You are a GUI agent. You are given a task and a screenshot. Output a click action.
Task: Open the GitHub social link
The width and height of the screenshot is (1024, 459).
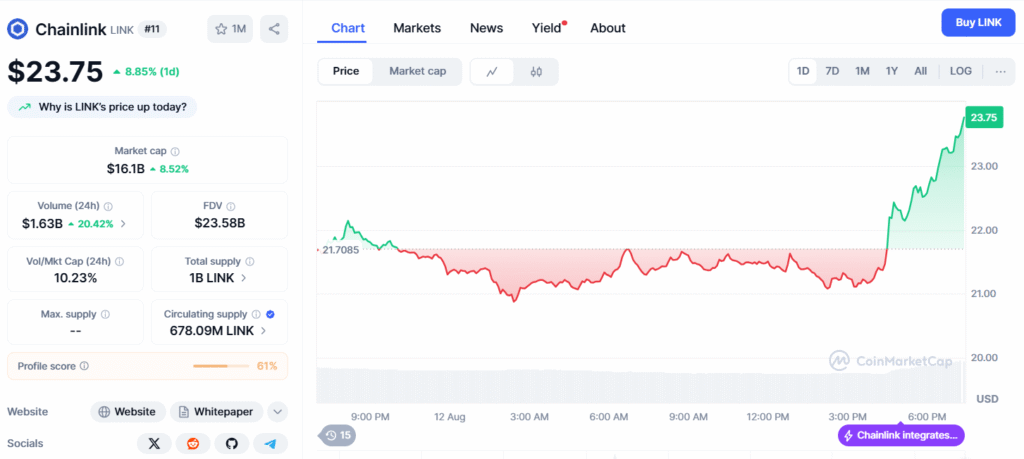pos(232,444)
